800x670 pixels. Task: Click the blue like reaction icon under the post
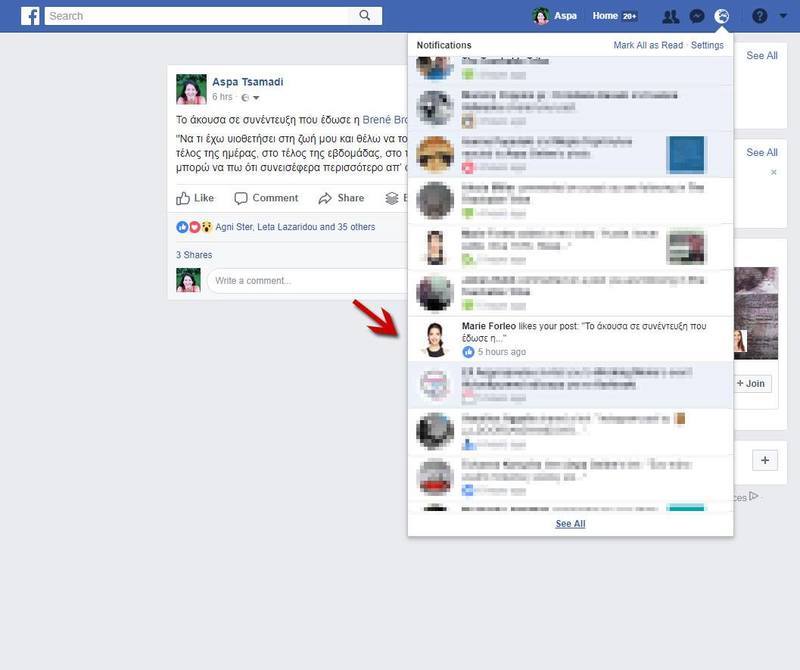tap(182, 227)
